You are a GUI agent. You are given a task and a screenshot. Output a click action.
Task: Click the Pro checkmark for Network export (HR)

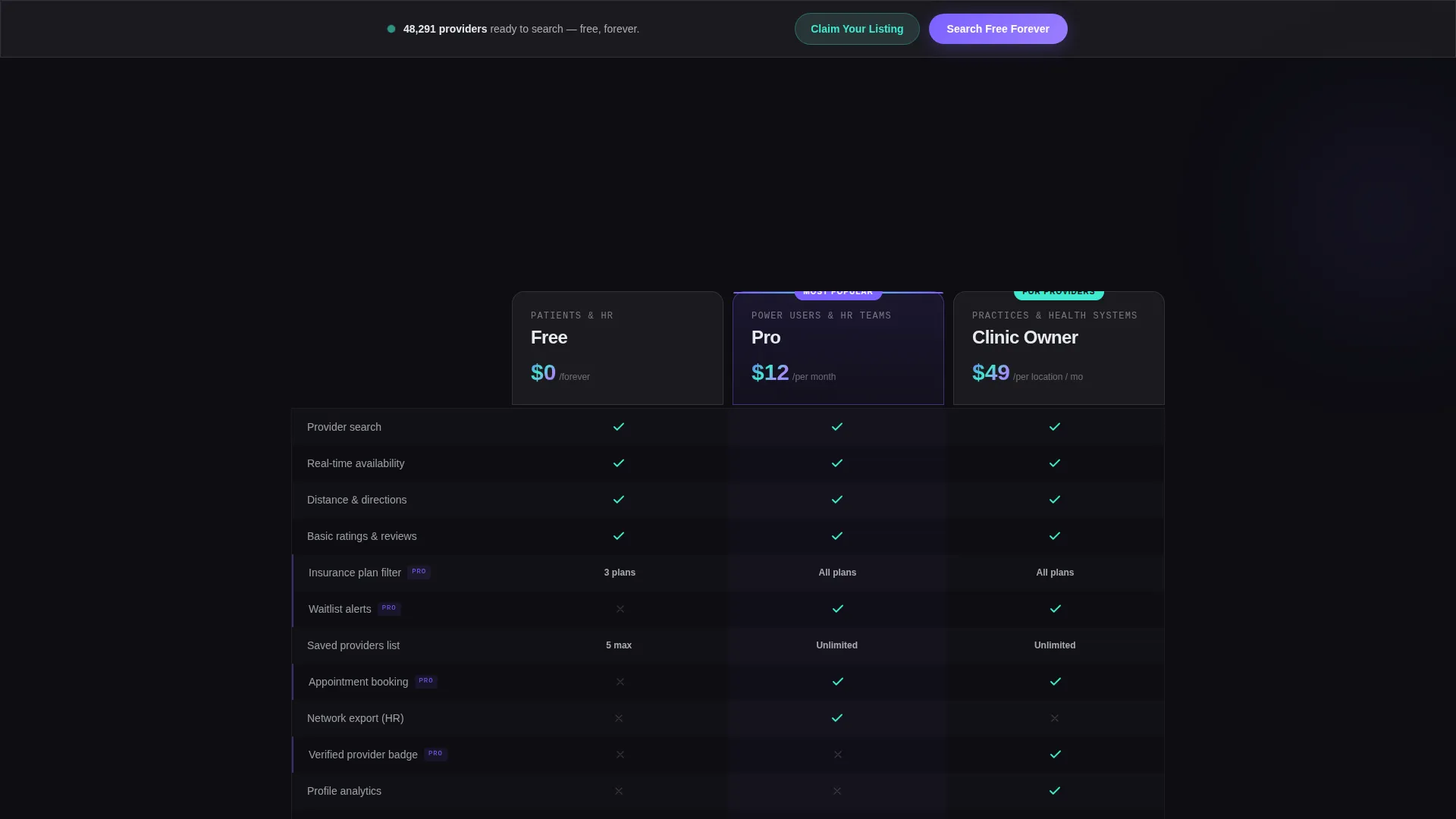tap(837, 718)
